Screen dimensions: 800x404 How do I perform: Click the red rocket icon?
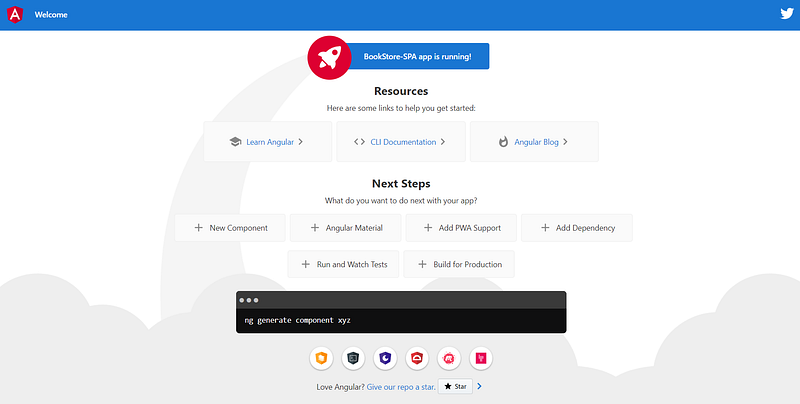(329, 58)
